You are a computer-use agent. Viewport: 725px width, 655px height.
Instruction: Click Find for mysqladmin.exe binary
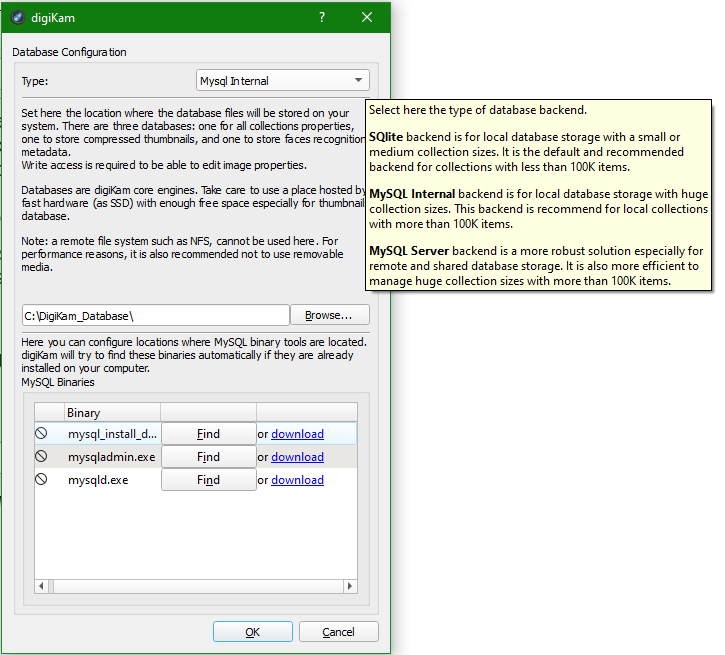(209, 457)
